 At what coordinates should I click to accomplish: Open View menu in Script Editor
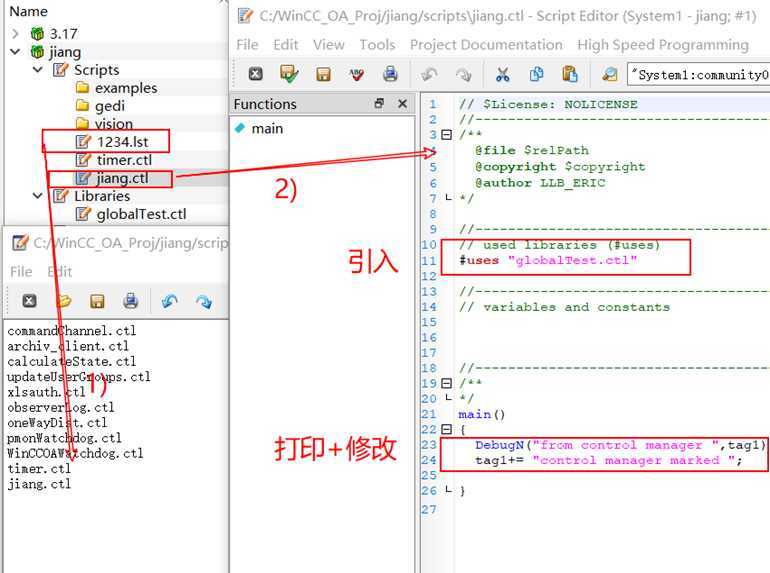point(329,45)
